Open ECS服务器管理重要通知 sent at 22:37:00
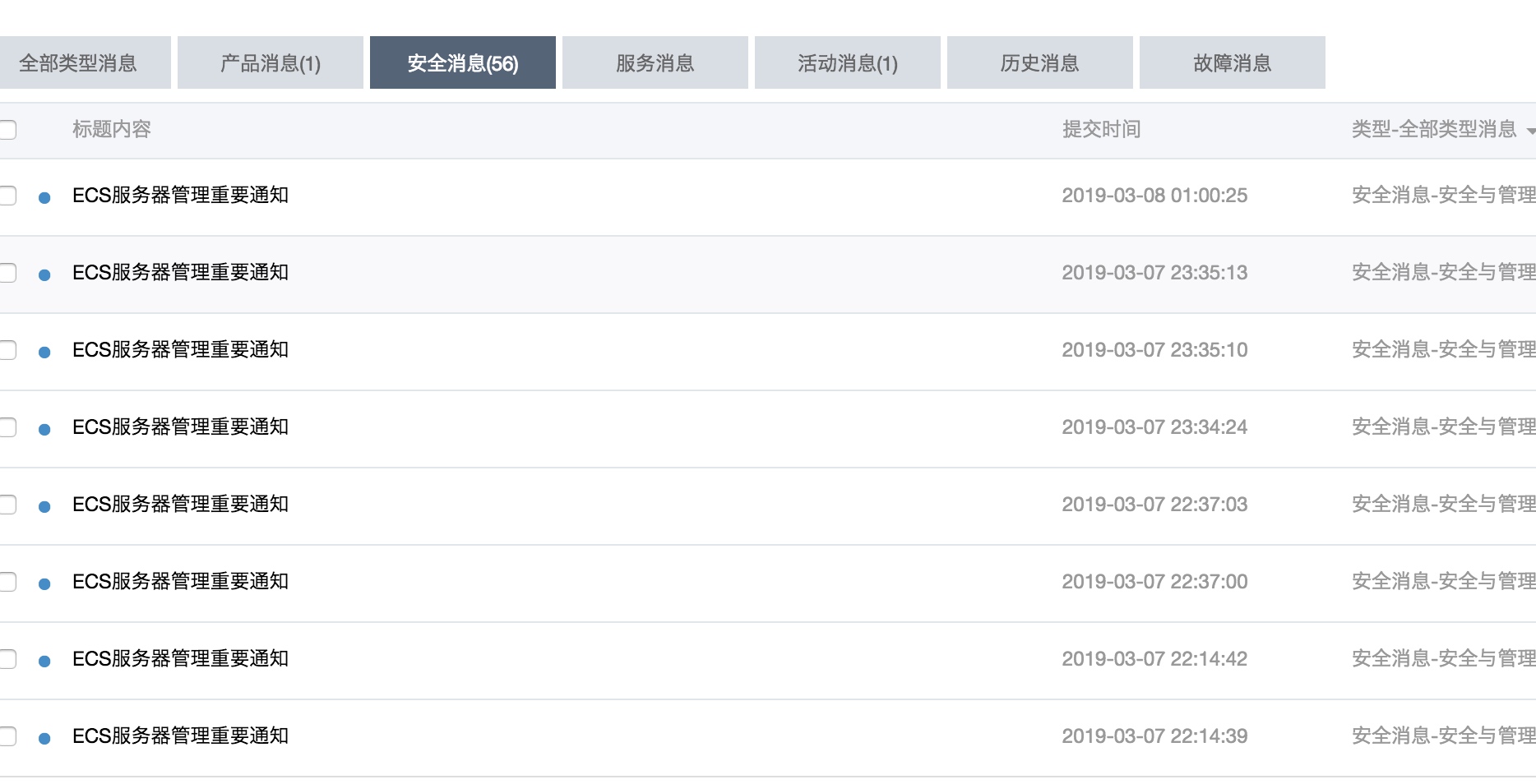The width and height of the screenshot is (1536, 784). [181, 582]
